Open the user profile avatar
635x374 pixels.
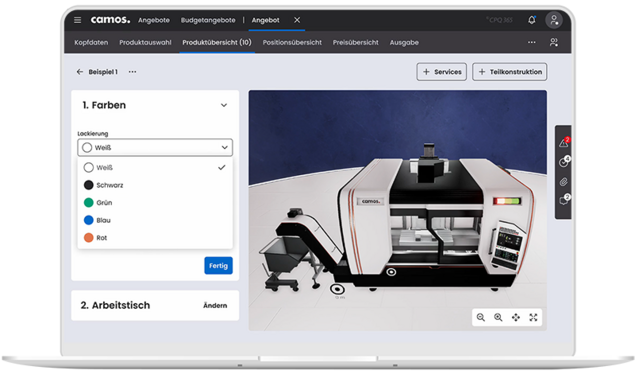pyautogui.click(x=554, y=20)
